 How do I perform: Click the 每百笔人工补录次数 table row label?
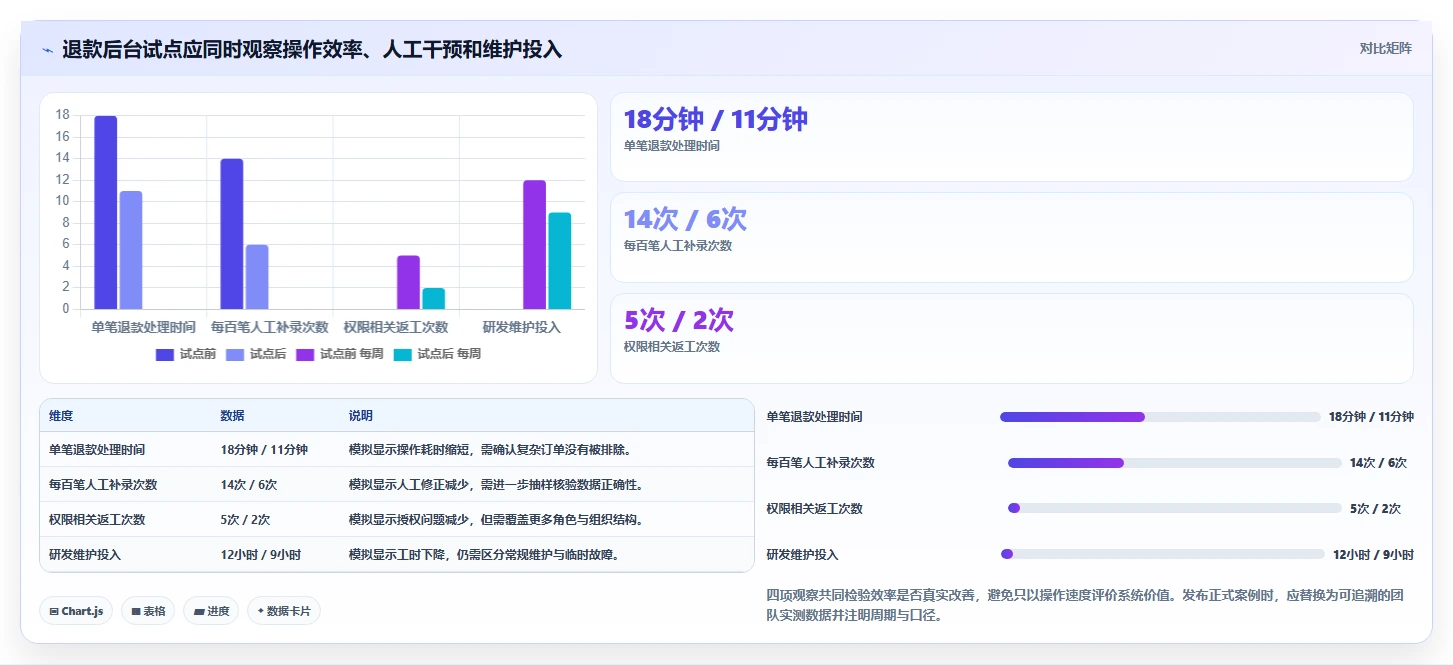click(x=103, y=485)
